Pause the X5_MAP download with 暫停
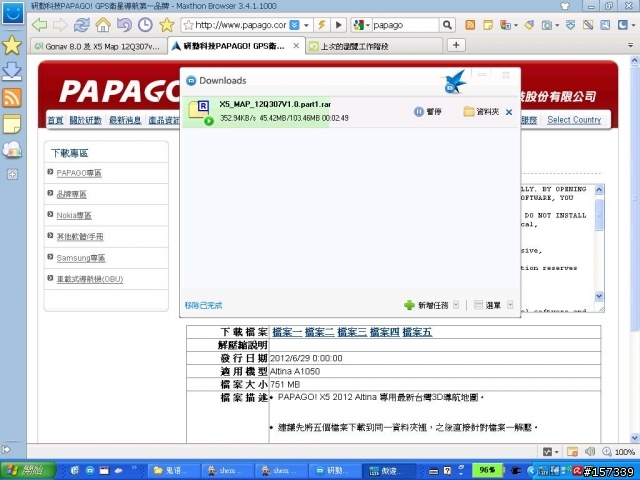The height and width of the screenshot is (480, 640). [427, 111]
